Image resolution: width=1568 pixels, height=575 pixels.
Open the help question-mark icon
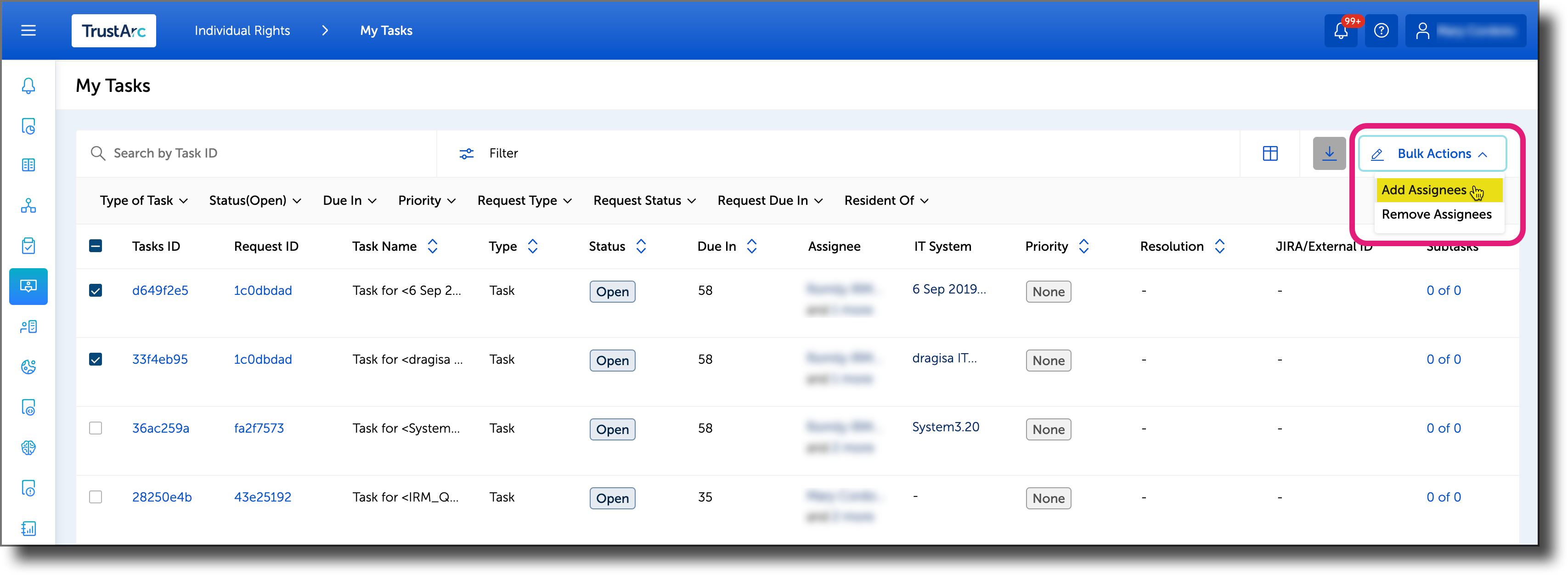pos(1381,30)
